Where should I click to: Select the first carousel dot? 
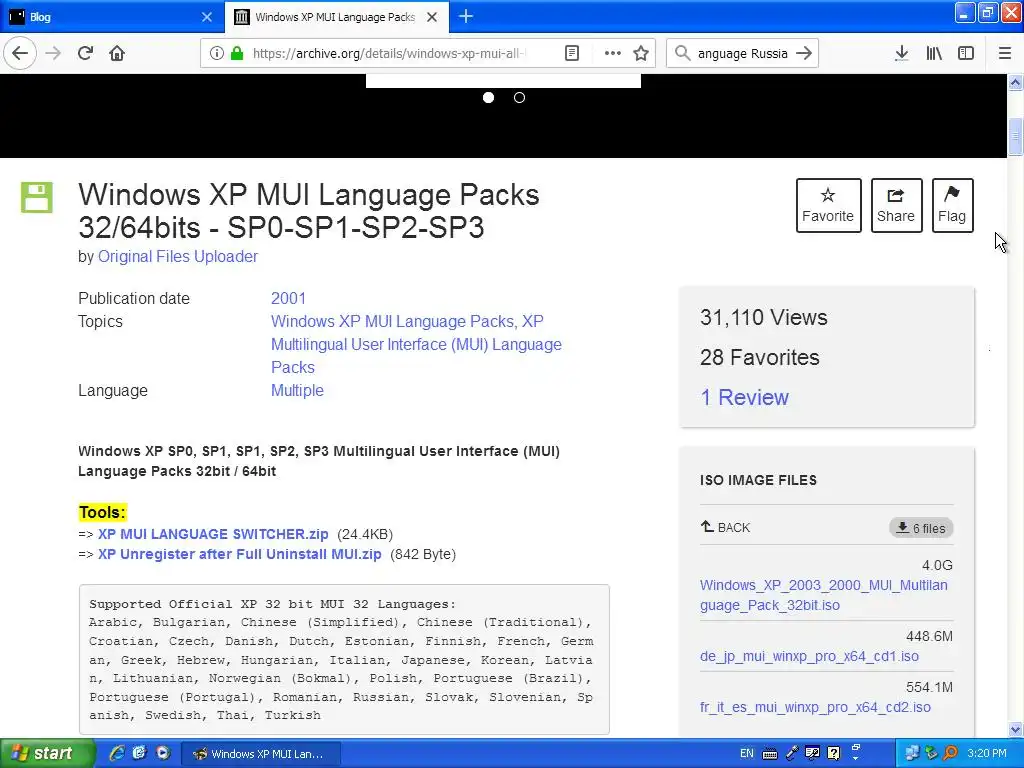pyautogui.click(x=488, y=97)
